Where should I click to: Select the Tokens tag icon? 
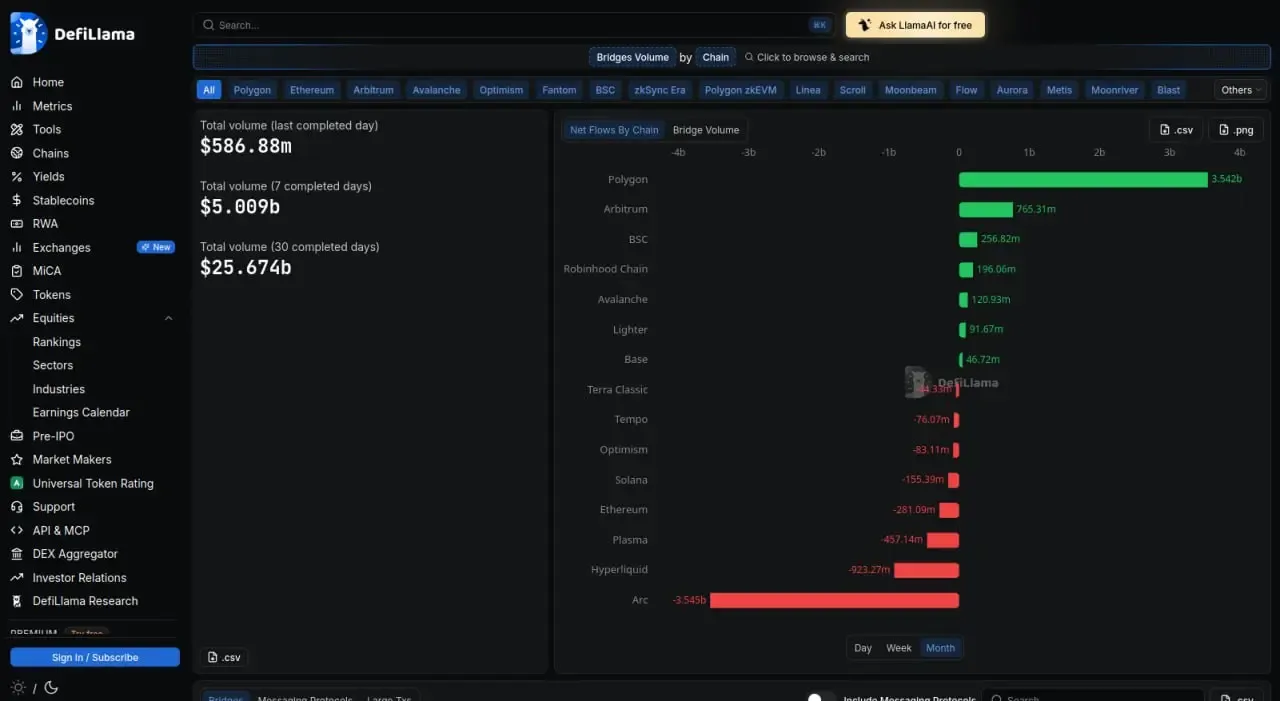[16, 294]
